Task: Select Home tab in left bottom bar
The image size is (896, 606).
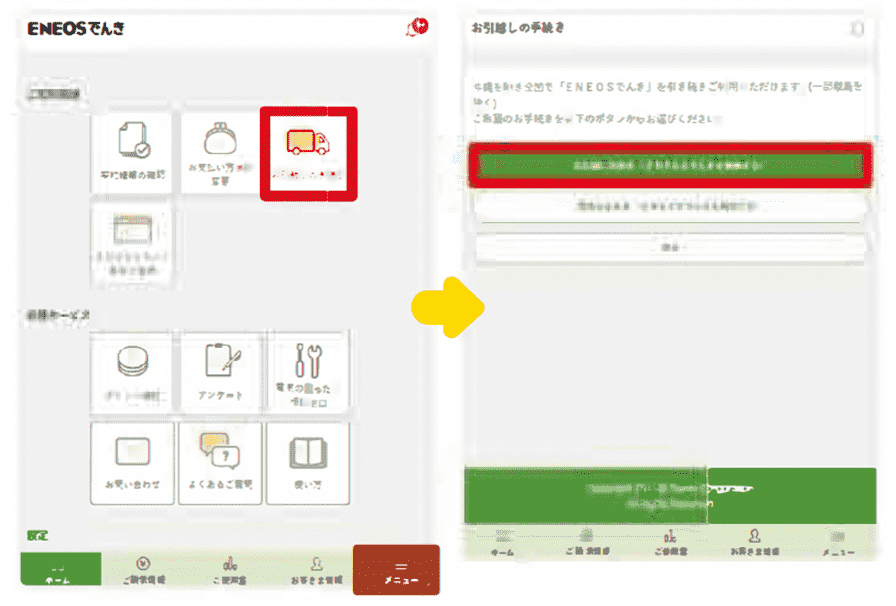Action: click(60, 568)
